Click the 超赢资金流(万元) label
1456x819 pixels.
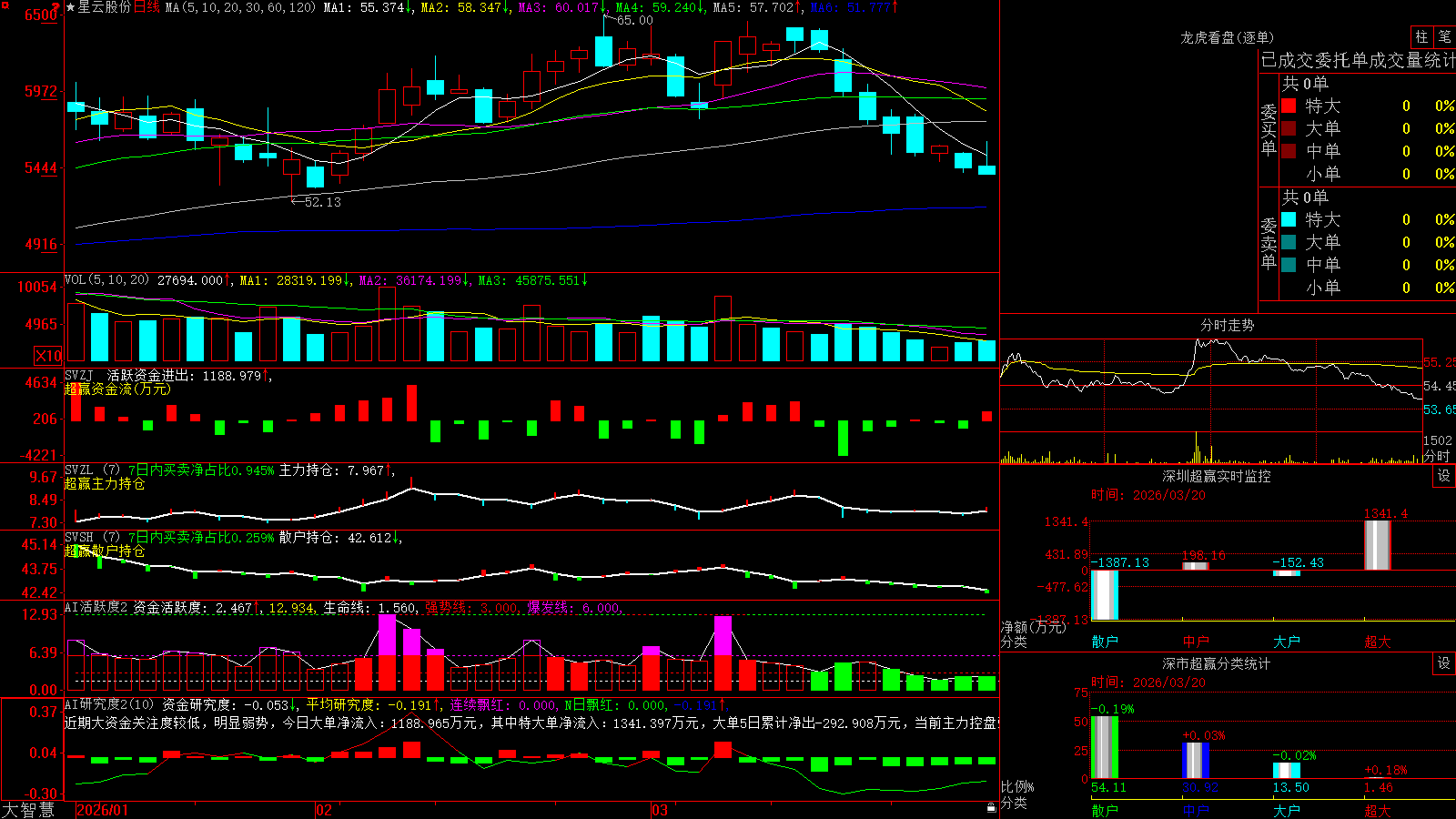pos(117,389)
